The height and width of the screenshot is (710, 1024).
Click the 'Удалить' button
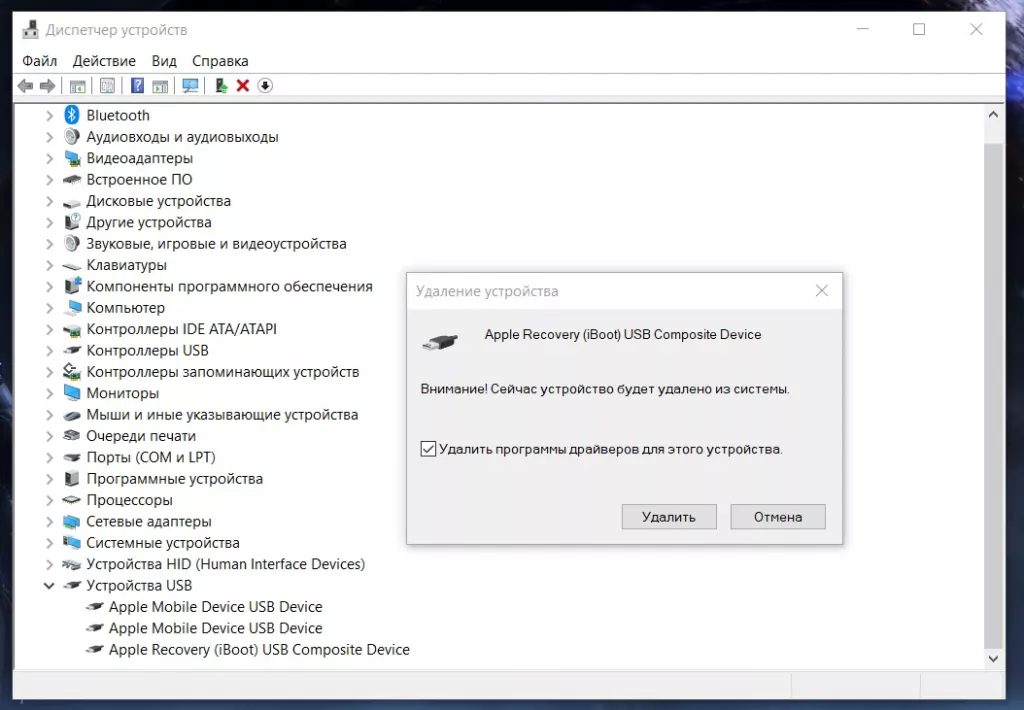669,517
